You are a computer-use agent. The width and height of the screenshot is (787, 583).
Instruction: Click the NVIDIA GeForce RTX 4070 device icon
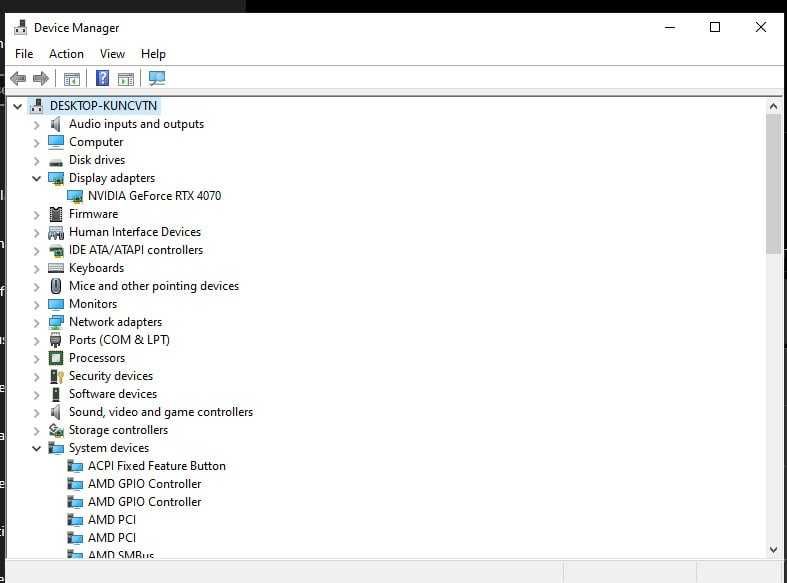point(75,196)
